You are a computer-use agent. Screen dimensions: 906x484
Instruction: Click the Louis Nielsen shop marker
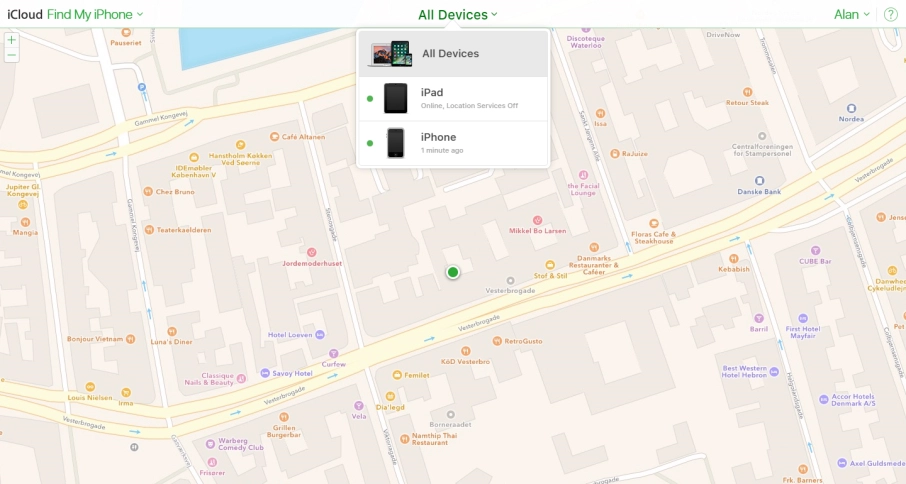click(90, 387)
